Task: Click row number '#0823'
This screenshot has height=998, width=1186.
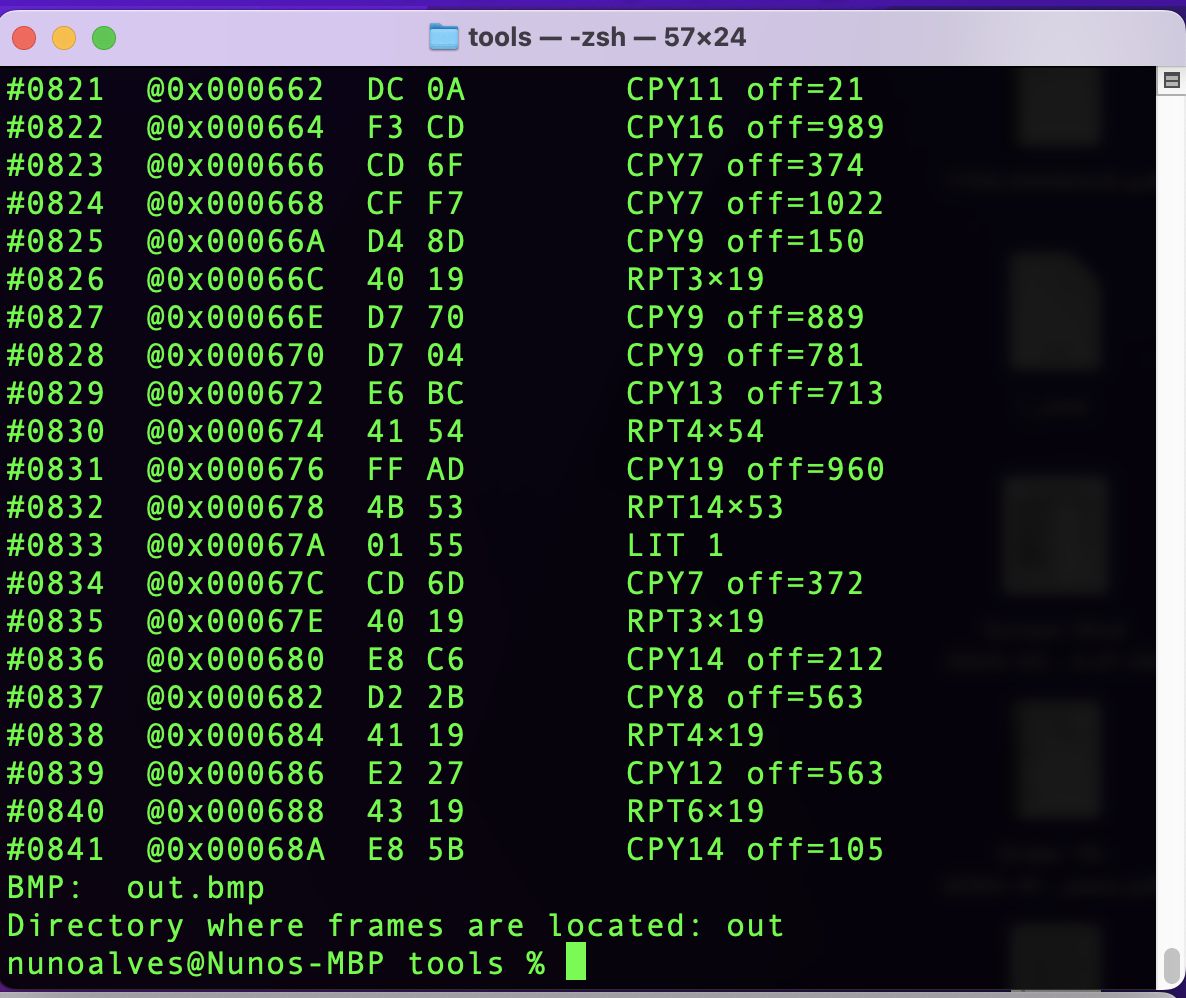Action: coord(55,166)
